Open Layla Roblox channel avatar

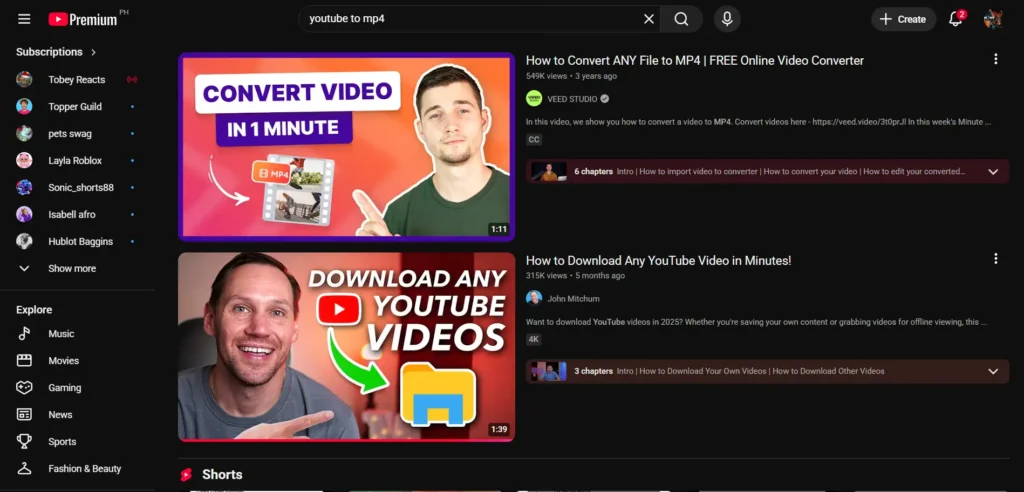[24, 161]
